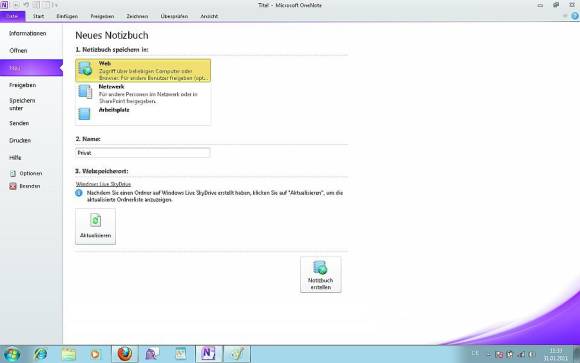Open Speichern unter in the sidebar
Screen dimensions: 580x363
[x=22, y=104]
